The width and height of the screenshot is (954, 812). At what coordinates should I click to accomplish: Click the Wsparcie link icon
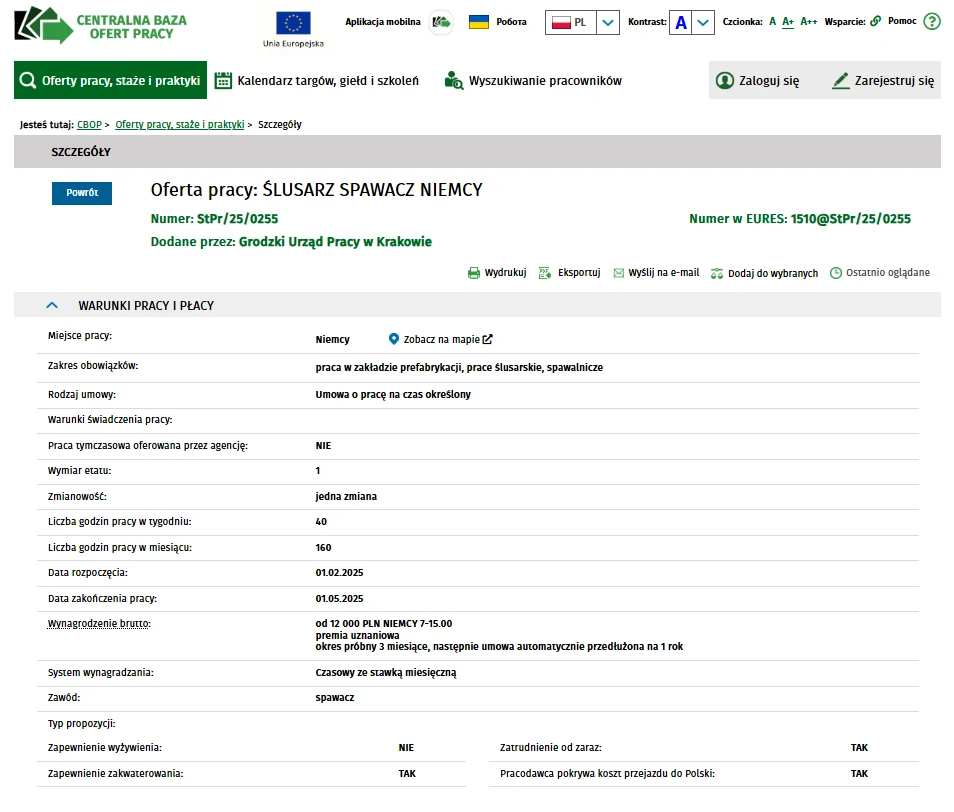click(875, 21)
